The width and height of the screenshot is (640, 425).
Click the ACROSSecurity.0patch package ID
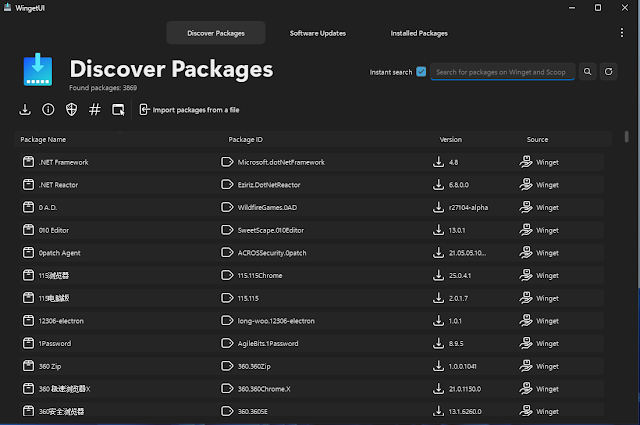[272, 253]
